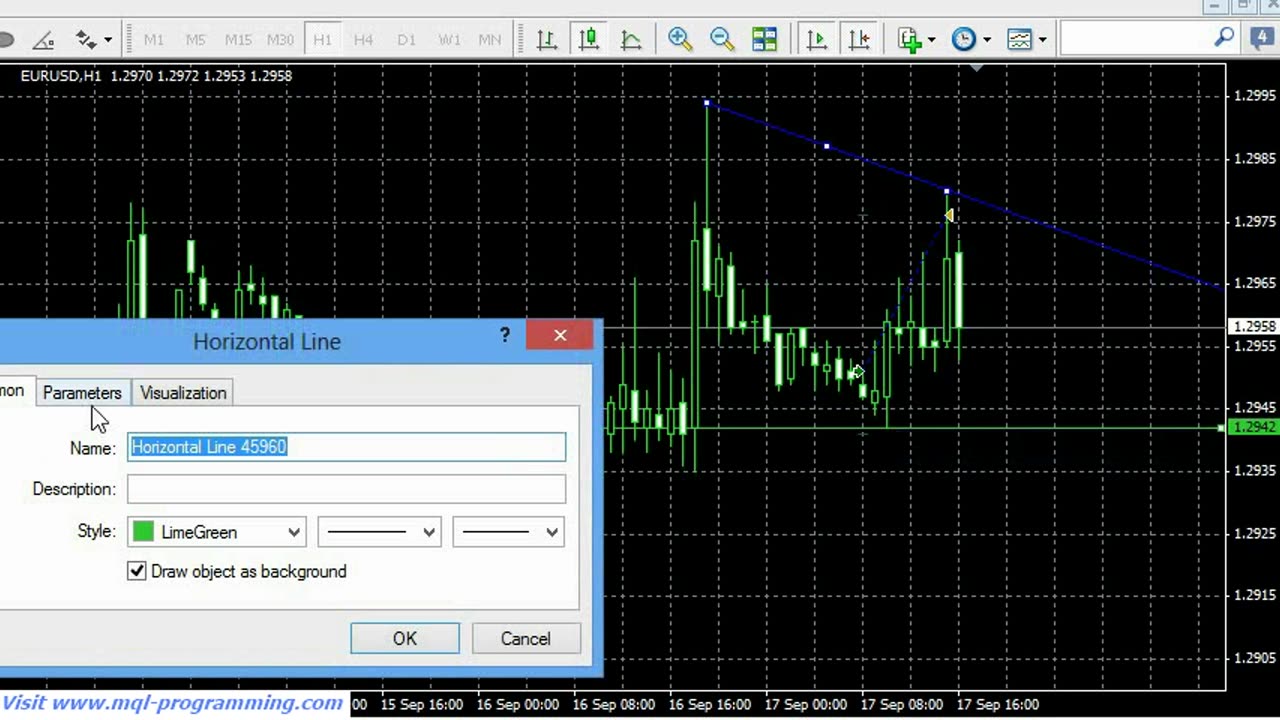Select the bar chart display icon
Image resolution: width=1280 pixels, height=720 pixels.
(x=546, y=39)
